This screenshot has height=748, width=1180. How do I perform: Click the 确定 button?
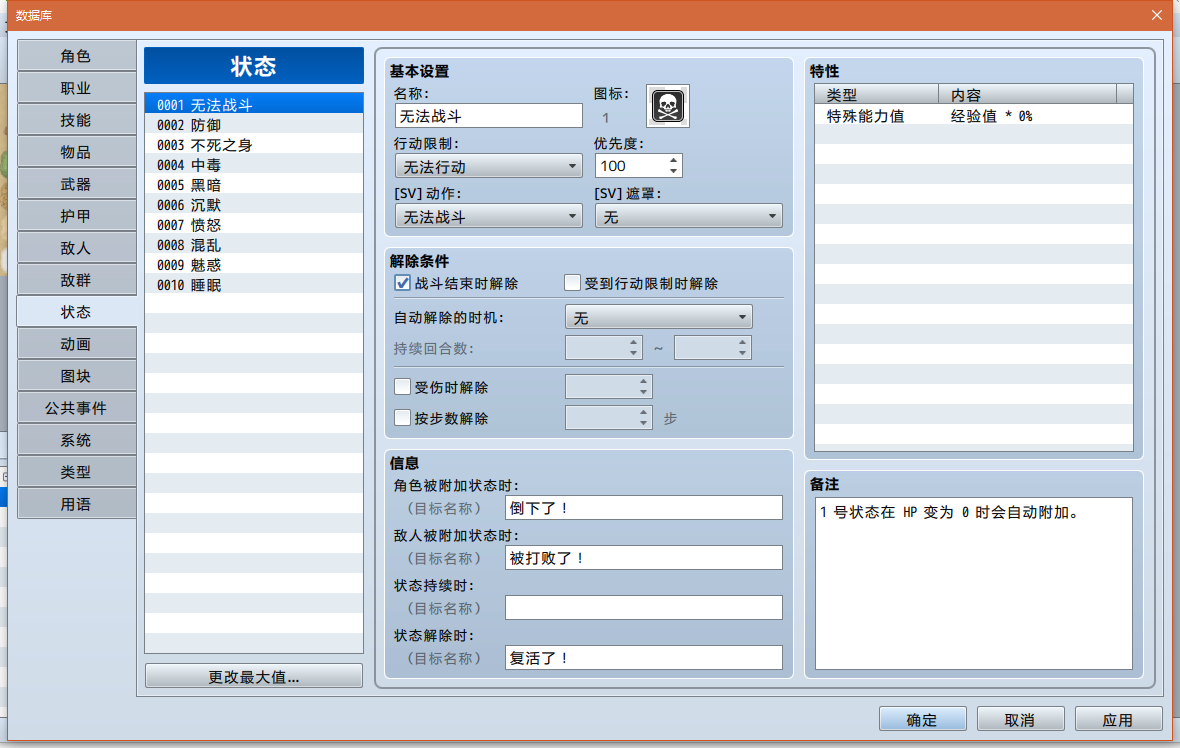(x=923, y=719)
